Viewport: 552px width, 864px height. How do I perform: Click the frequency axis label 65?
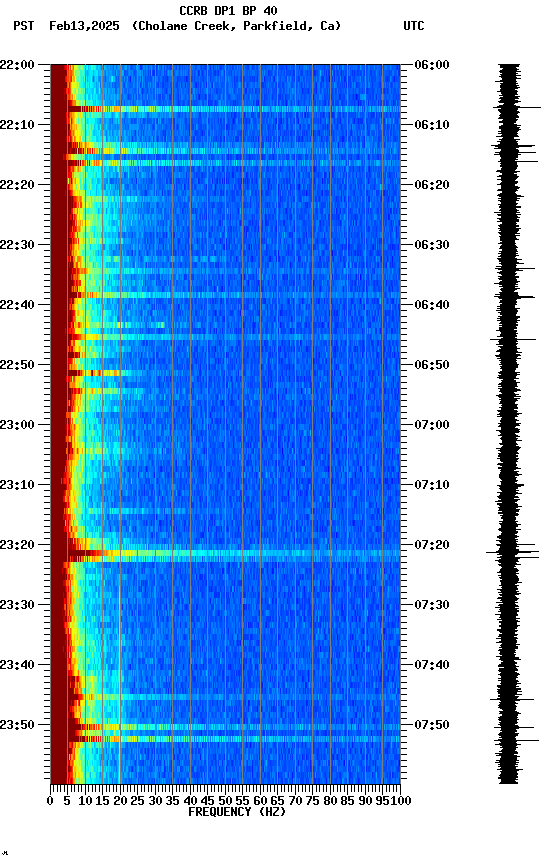pyautogui.click(x=278, y=801)
